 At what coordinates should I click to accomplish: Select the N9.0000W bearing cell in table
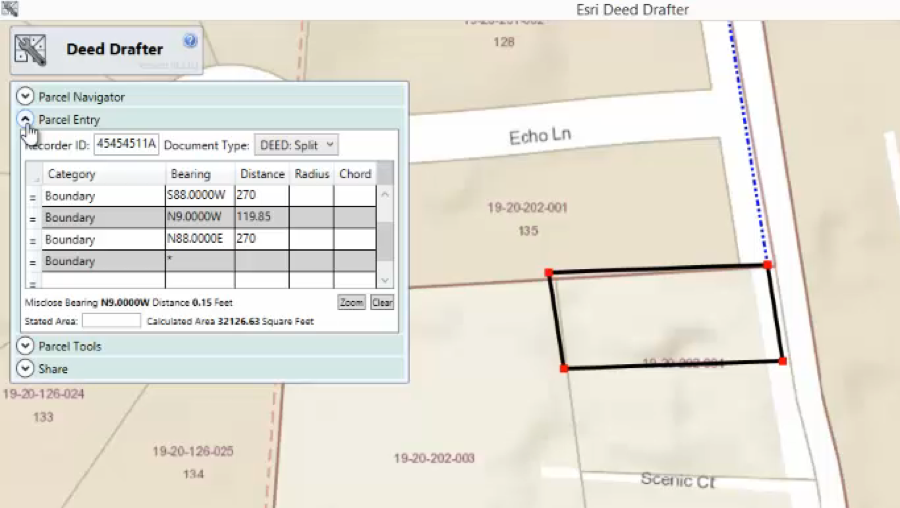coord(200,217)
